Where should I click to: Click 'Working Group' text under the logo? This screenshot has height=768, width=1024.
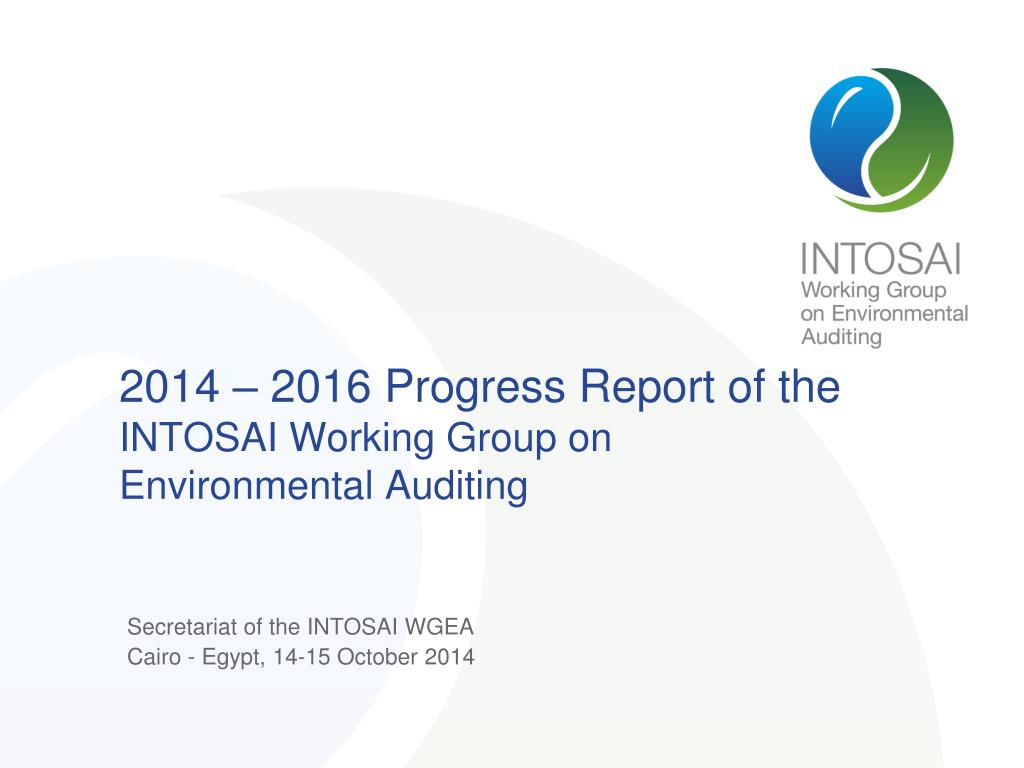(x=873, y=290)
